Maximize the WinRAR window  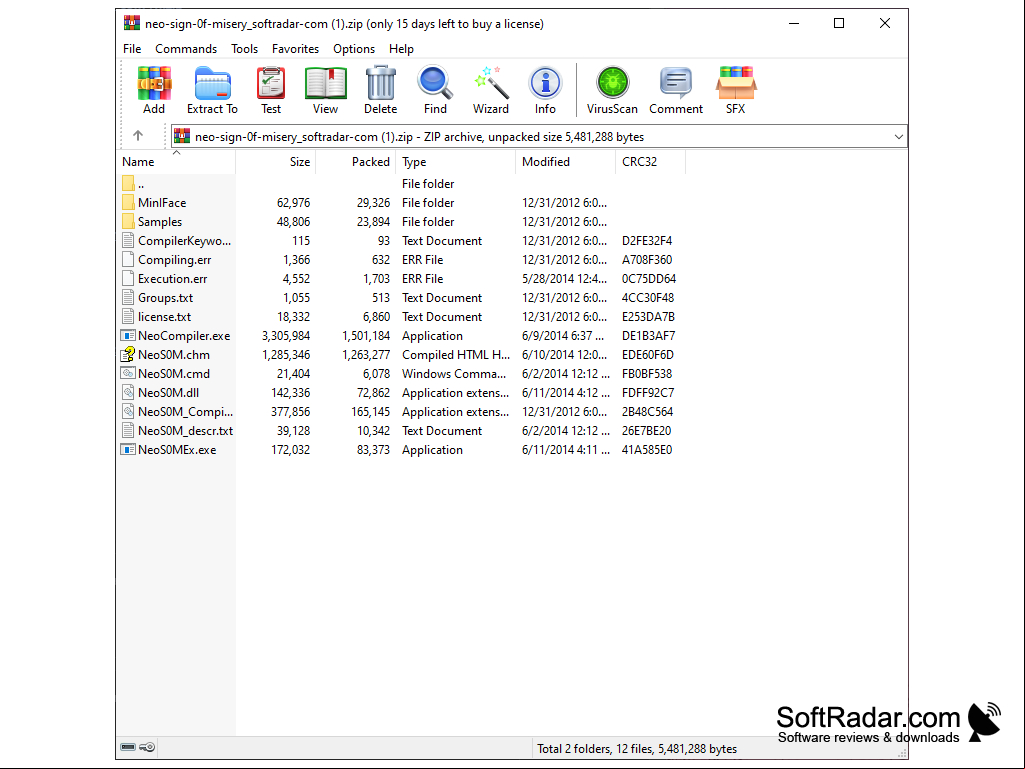(839, 24)
